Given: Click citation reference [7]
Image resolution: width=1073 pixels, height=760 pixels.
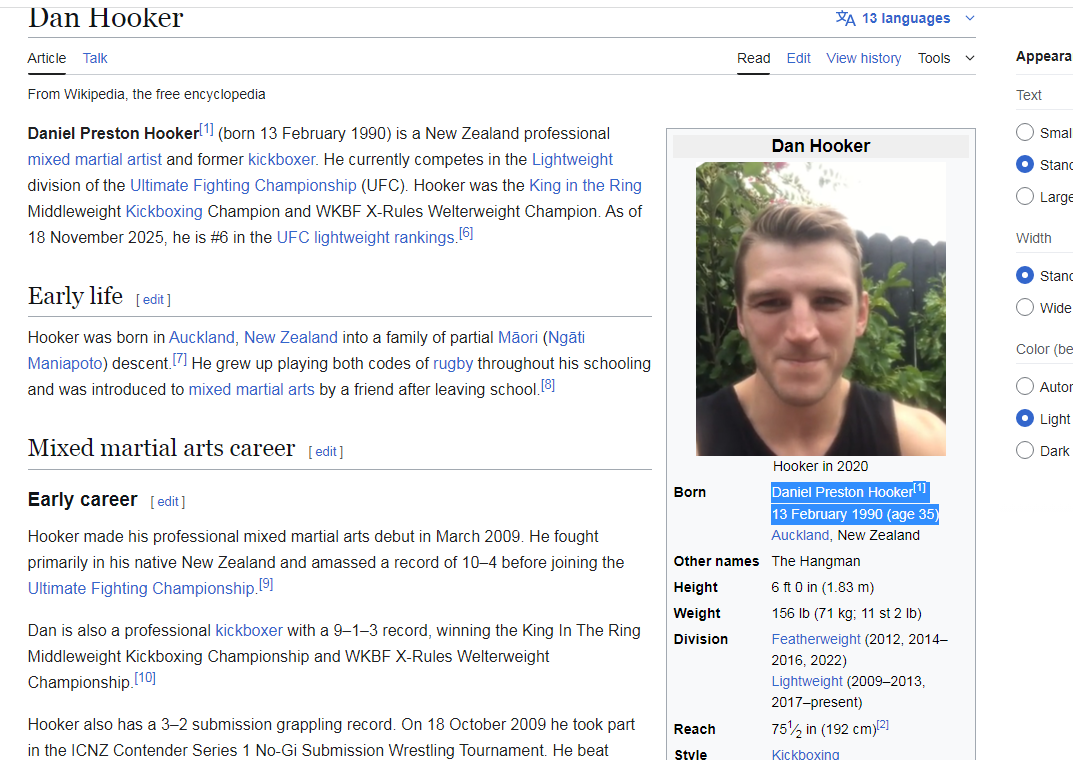Looking at the screenshot, I should tap(179, 358).
